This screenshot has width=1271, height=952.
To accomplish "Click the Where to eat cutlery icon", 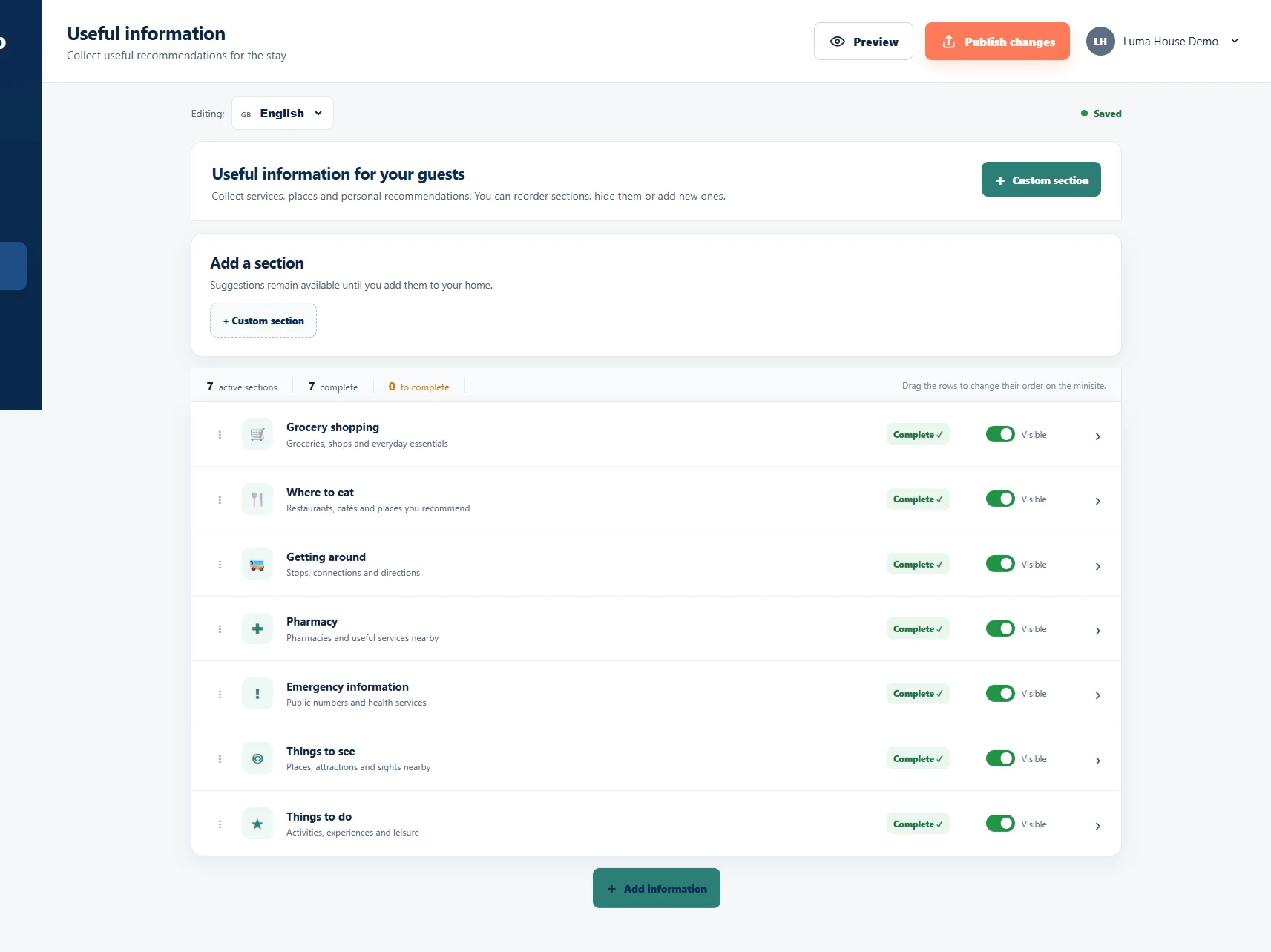I will coord(257,499).
